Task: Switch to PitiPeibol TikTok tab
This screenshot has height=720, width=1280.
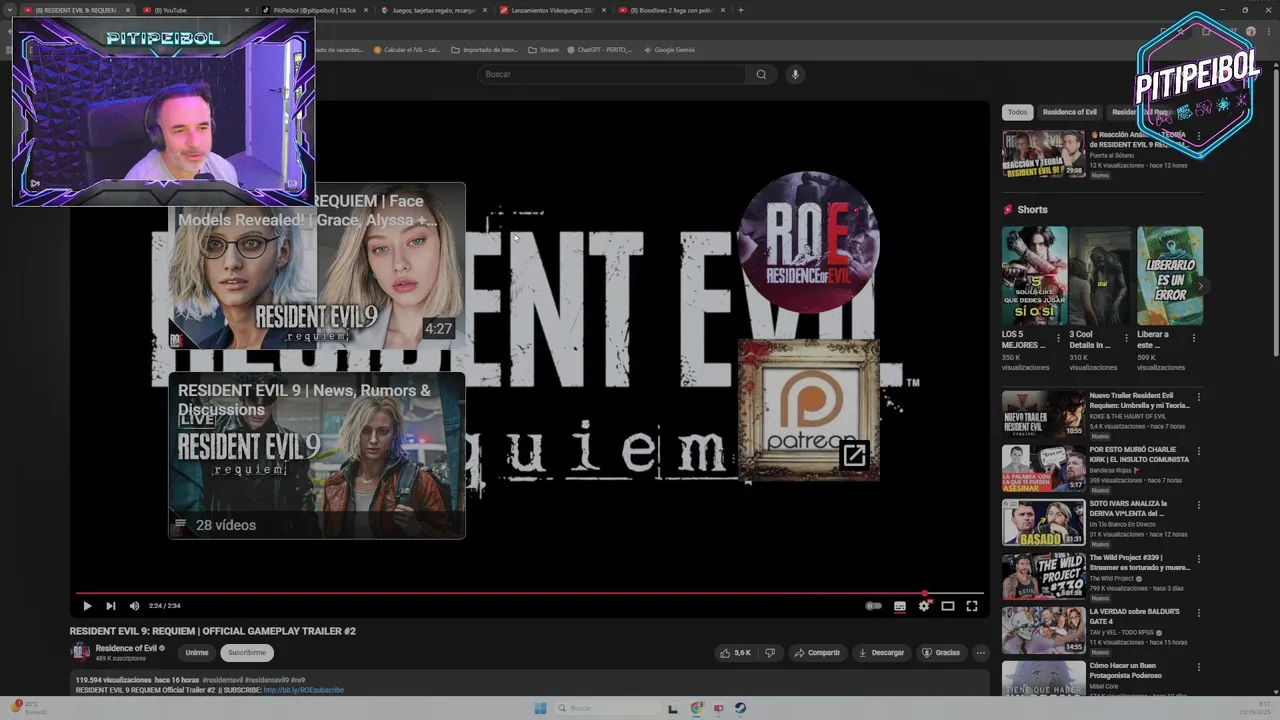Action: [313, 10]
